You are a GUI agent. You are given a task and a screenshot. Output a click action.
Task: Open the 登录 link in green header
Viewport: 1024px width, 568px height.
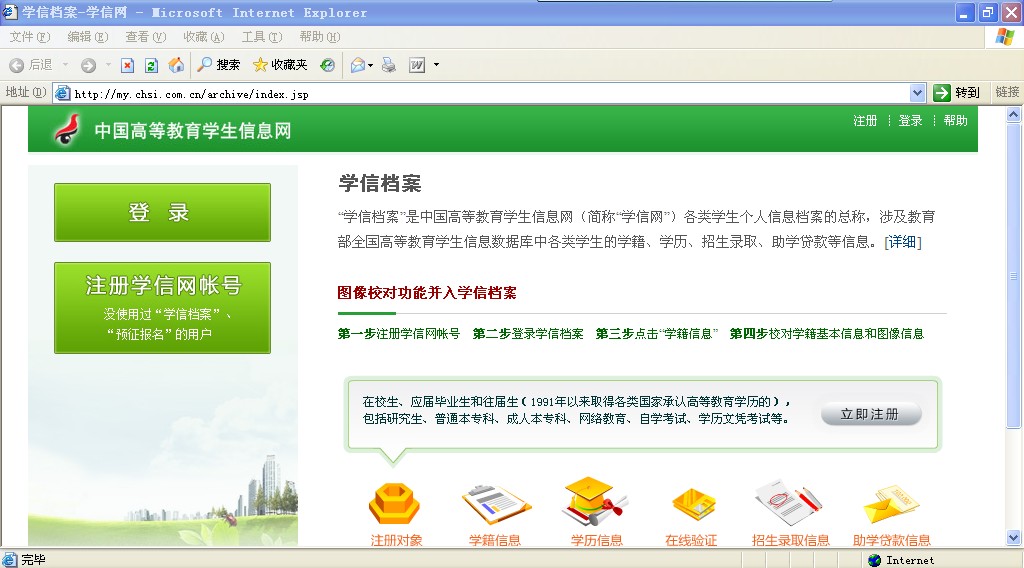tap(910, 120)
